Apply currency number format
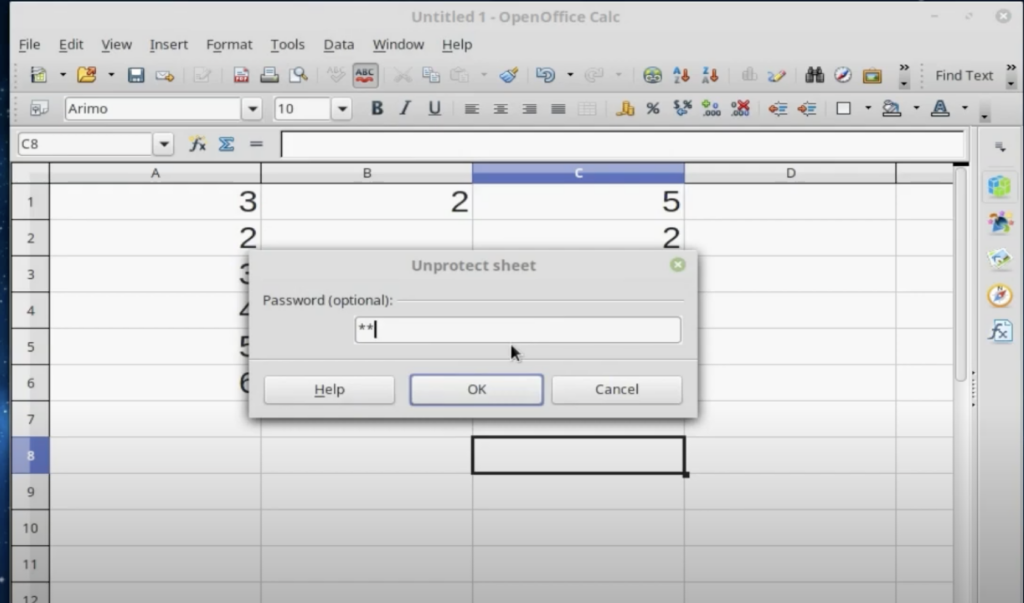The width and height of the screenshot is (1024, 603). click(625, 109)
